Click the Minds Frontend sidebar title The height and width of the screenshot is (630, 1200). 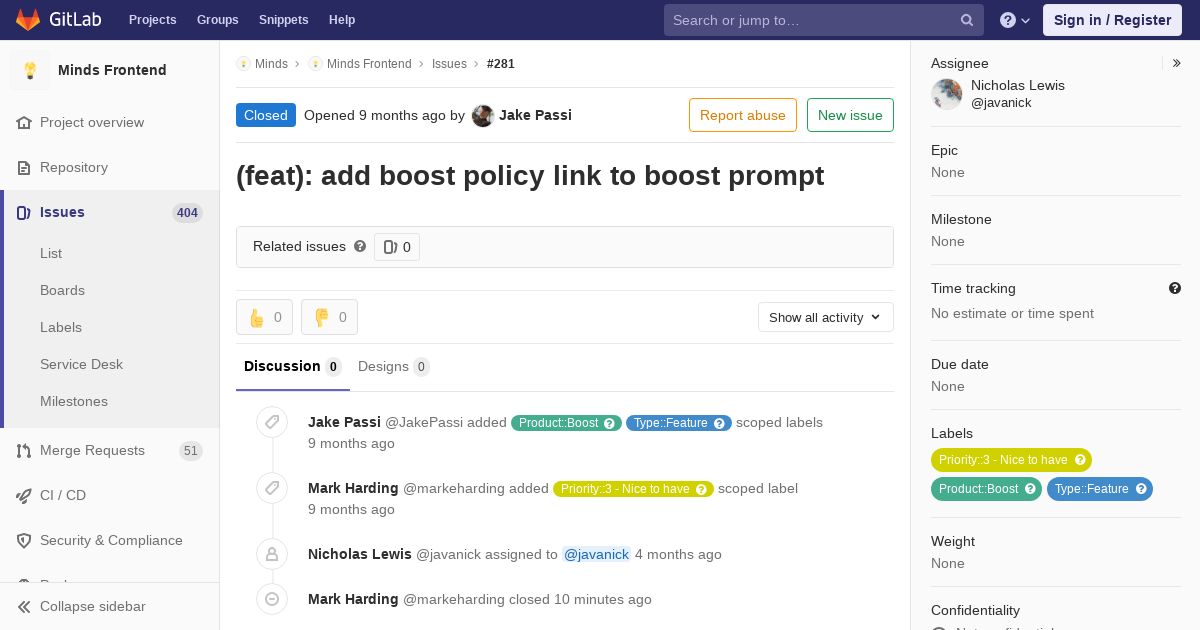(112, 70)
